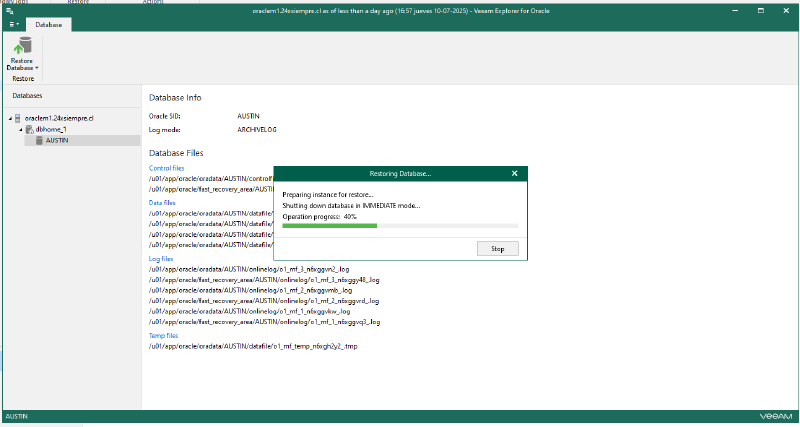This screenshot has width=800, height=427.
Task: Click the AUSTIN status bar text
Action: point(16,416)
